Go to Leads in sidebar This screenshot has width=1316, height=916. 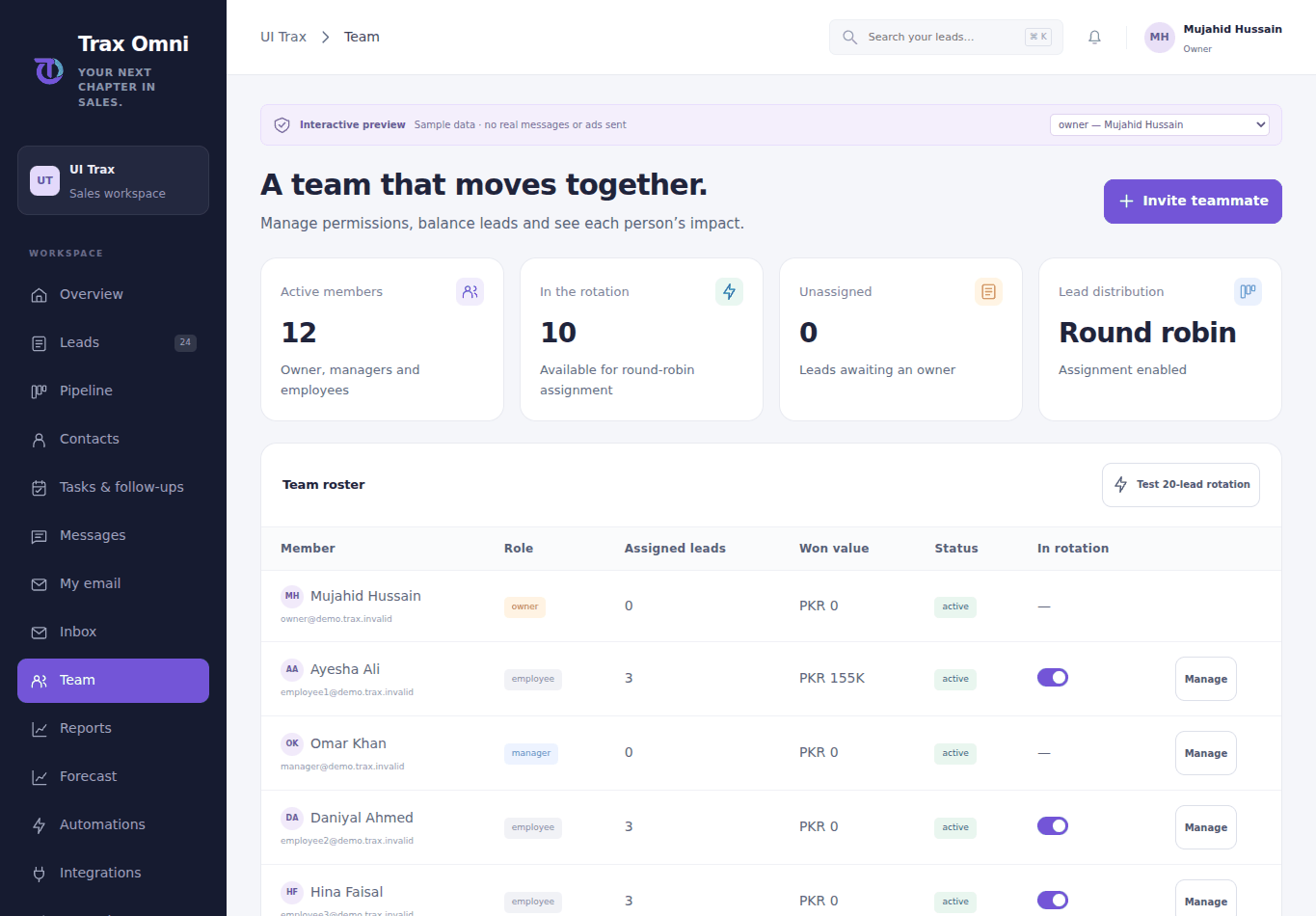click(113, 343)
